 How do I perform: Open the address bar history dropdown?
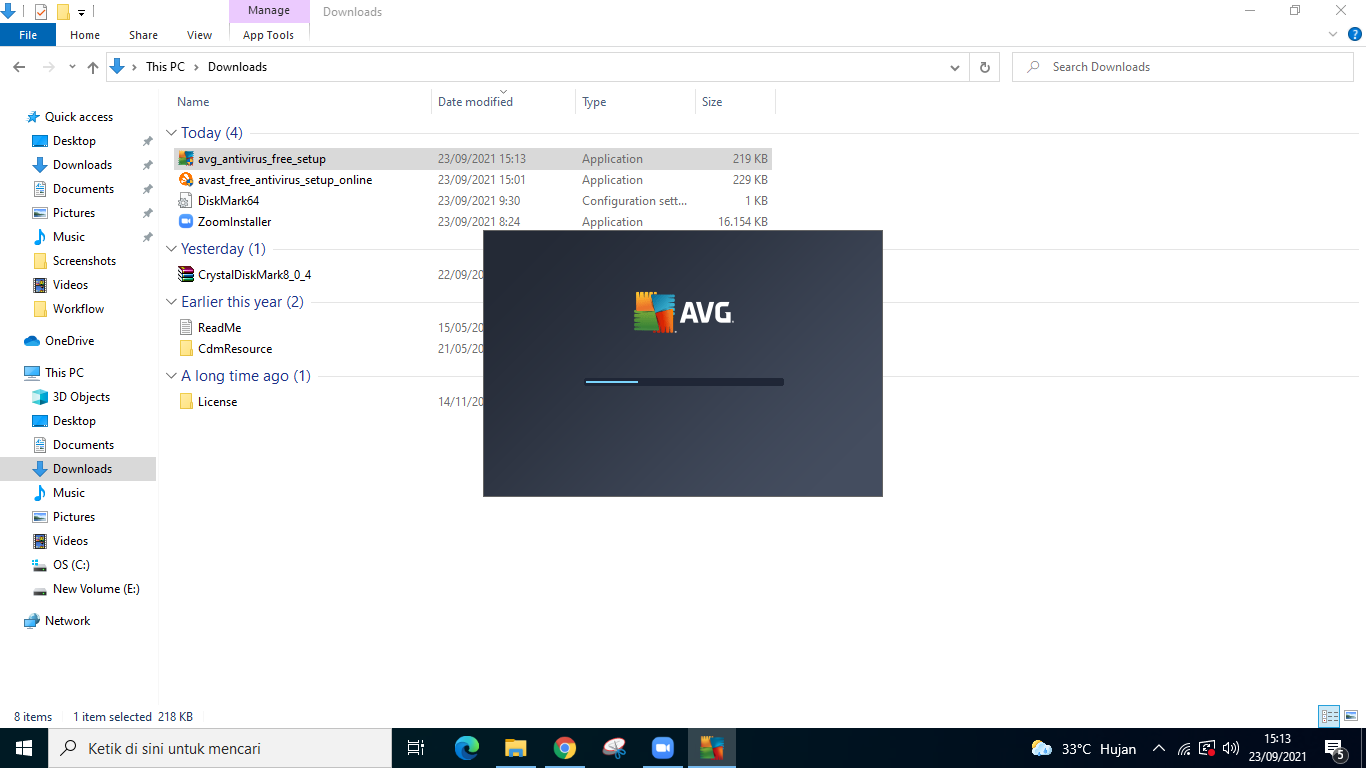pos(954,66)
